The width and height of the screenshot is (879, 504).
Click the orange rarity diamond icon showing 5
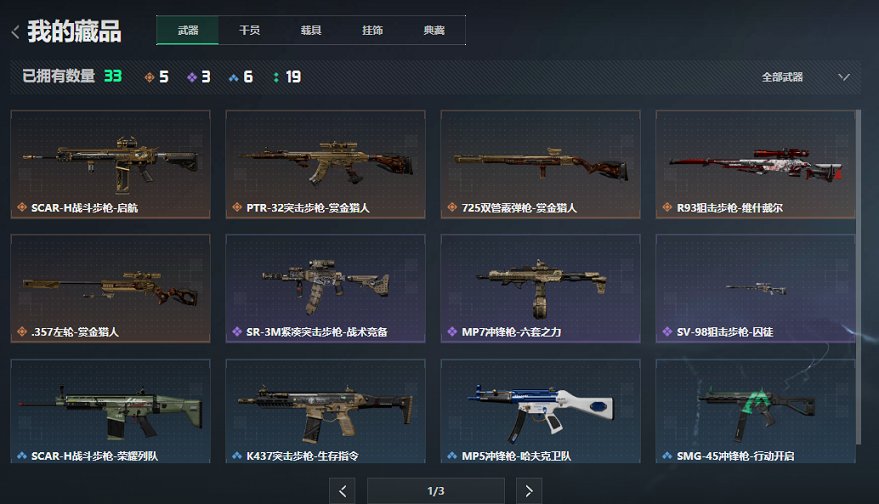[149, 77]
